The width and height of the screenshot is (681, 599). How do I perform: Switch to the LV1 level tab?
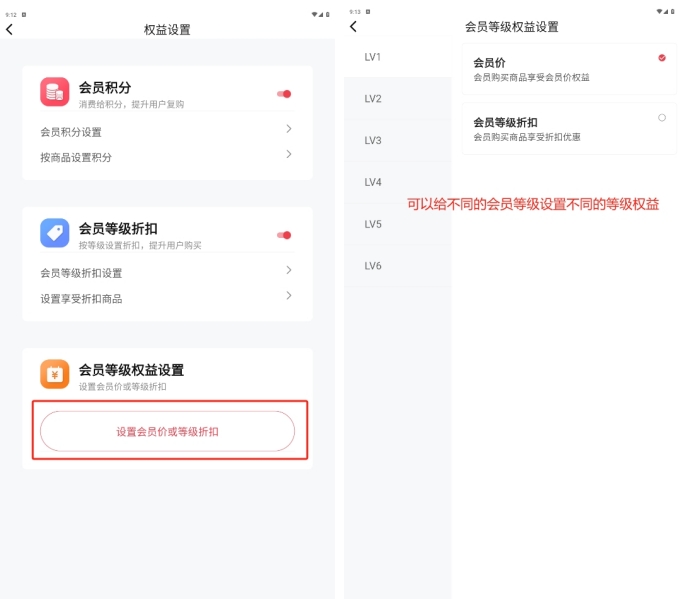(373, 57)
